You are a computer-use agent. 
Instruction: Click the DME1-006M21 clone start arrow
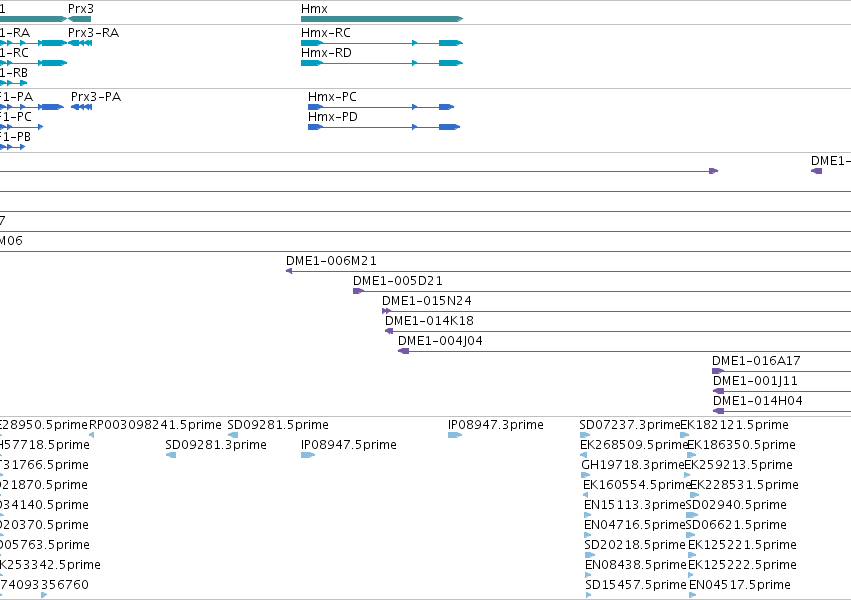point(289,271)
